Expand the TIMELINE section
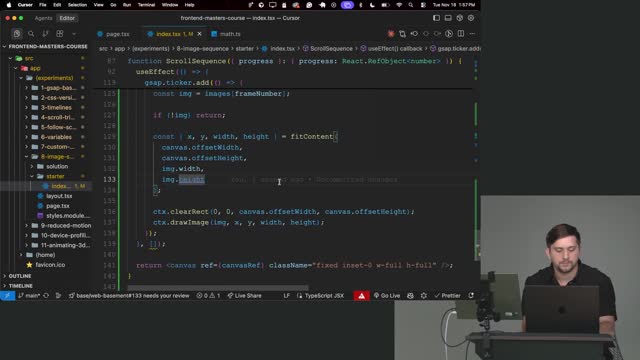640x360 pixels. 20,286
